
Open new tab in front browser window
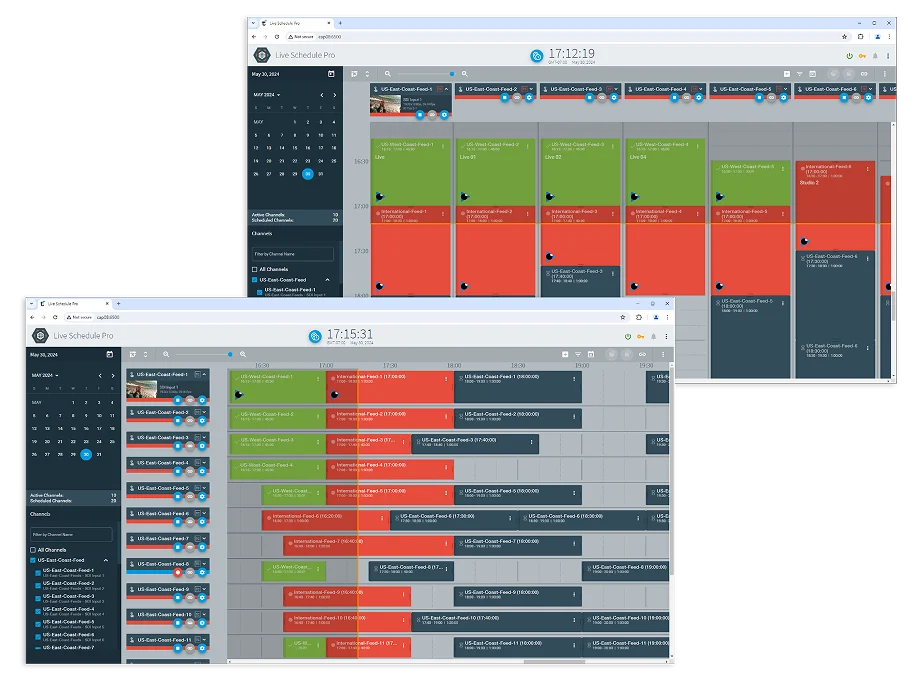[x=118, y=304]
